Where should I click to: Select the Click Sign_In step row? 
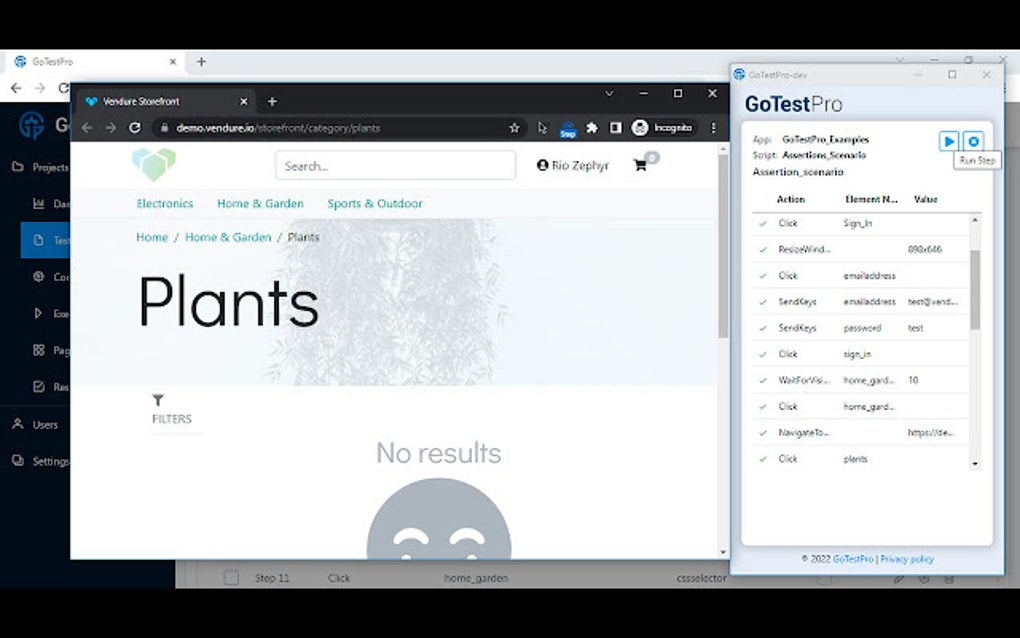[x=860, y=223]
